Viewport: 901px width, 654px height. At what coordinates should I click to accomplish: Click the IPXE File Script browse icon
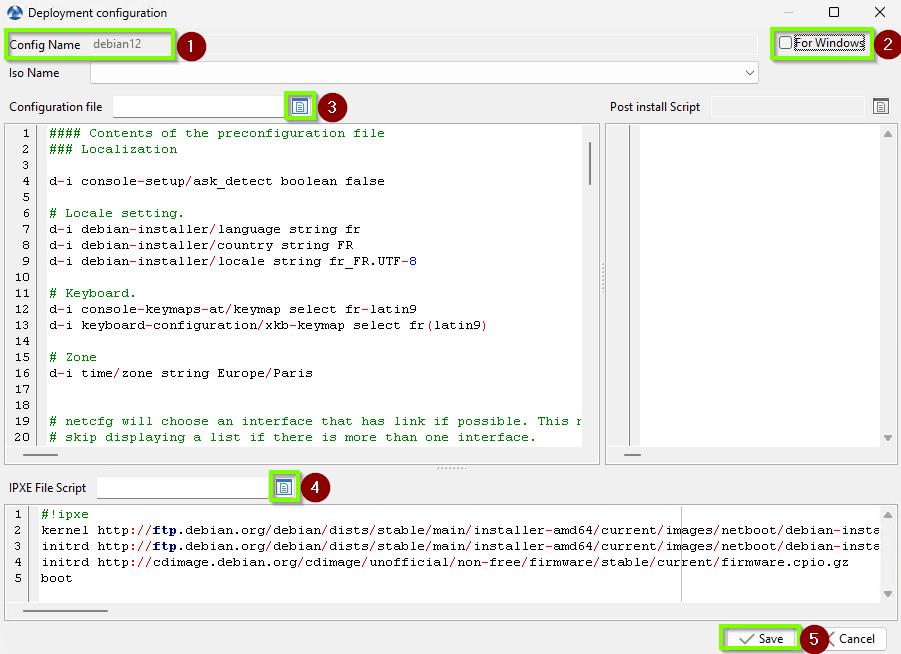(x=284, y=487)
